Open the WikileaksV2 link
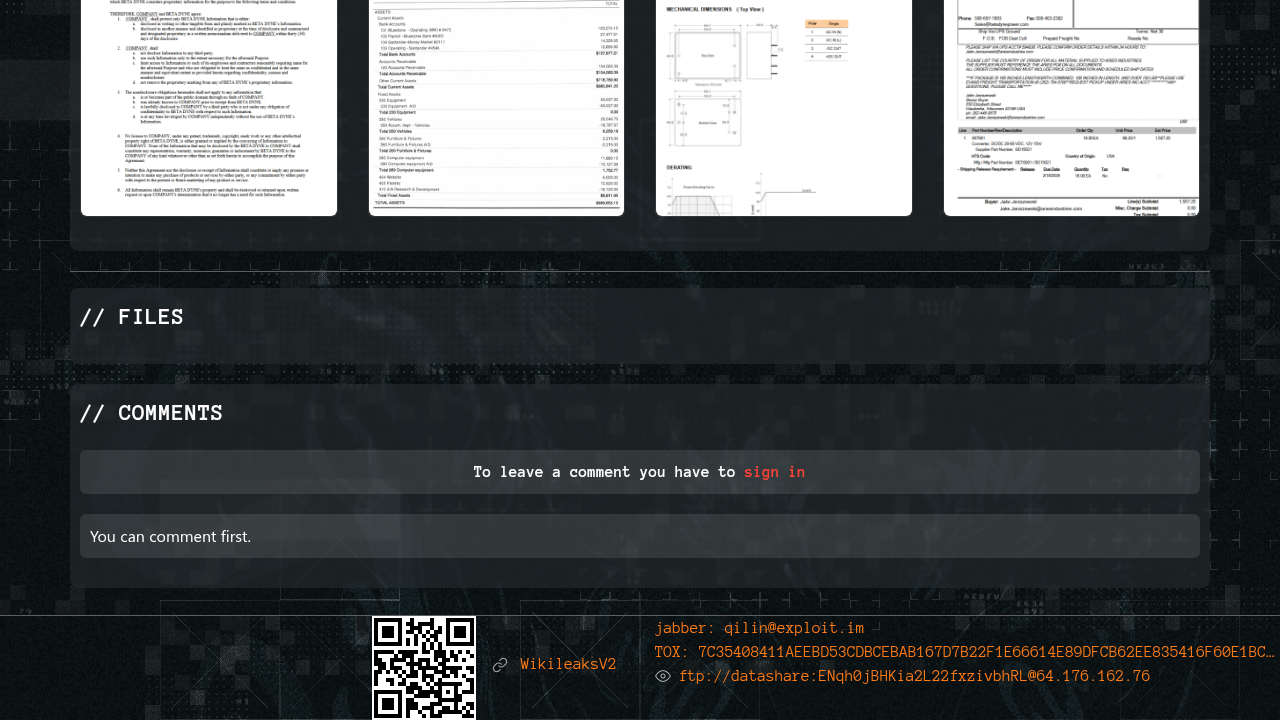Image resolution: width=1280 pixels, height=720 pixels. tap(568, 665)
